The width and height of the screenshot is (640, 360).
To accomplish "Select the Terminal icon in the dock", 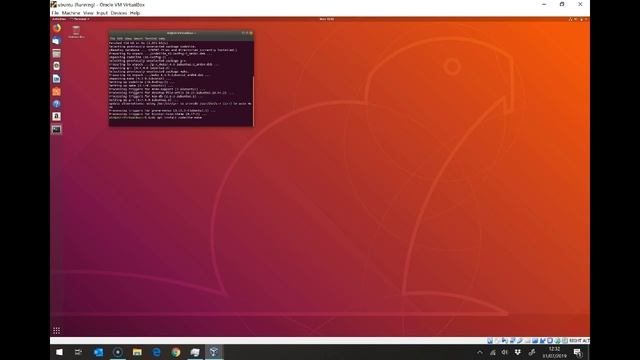I will (x=57, y=129).
